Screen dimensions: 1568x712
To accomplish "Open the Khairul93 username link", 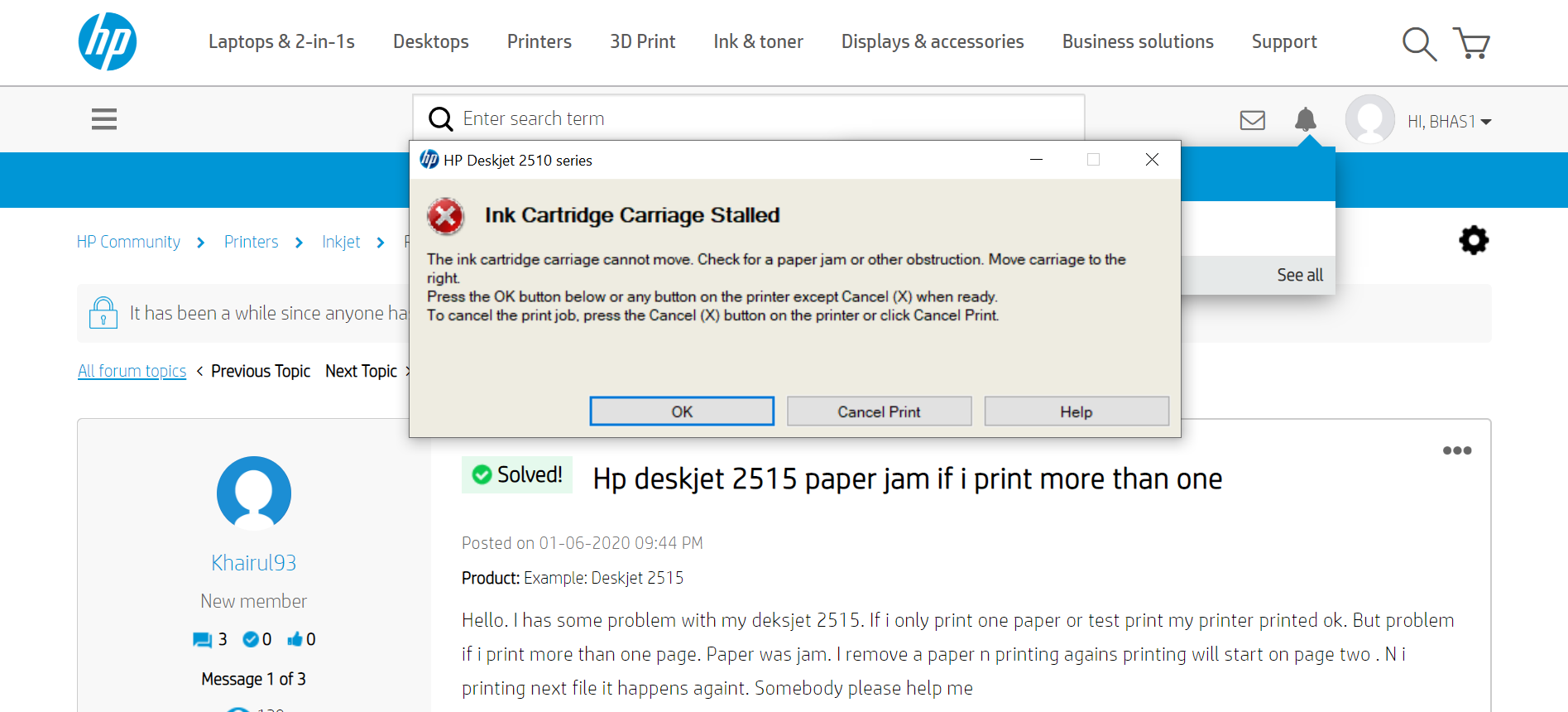I will pyautogui.click(x=254, y=563).
